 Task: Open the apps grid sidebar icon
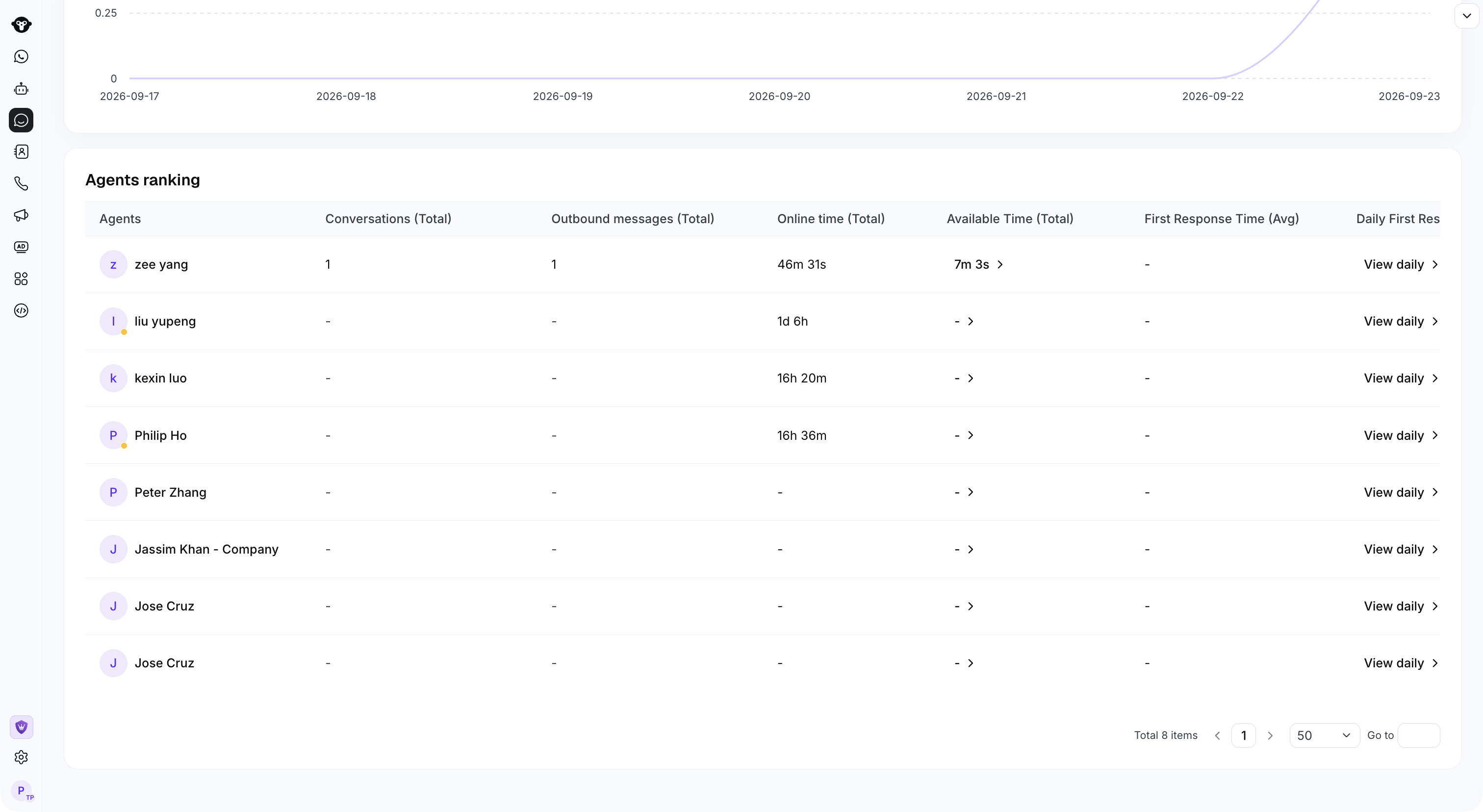pyautogui.click(x=21, y=279)
